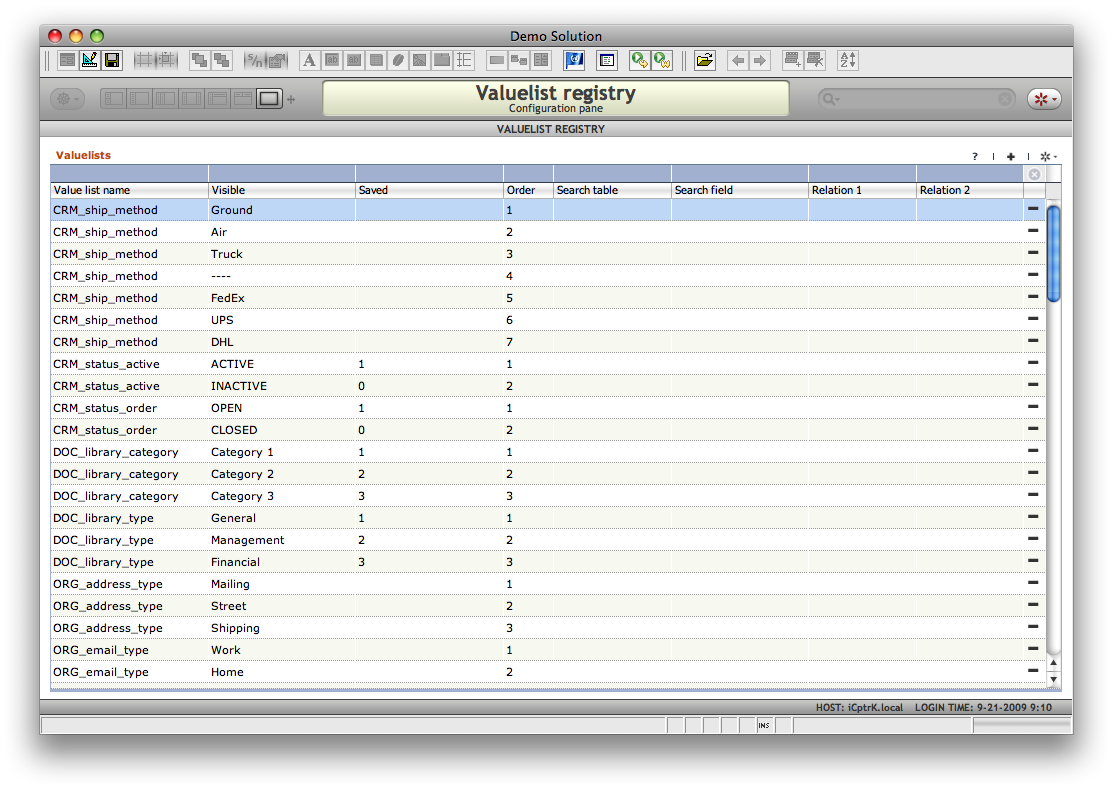Sort by Visible column header

pyautogui.click(x=282, y=190)
